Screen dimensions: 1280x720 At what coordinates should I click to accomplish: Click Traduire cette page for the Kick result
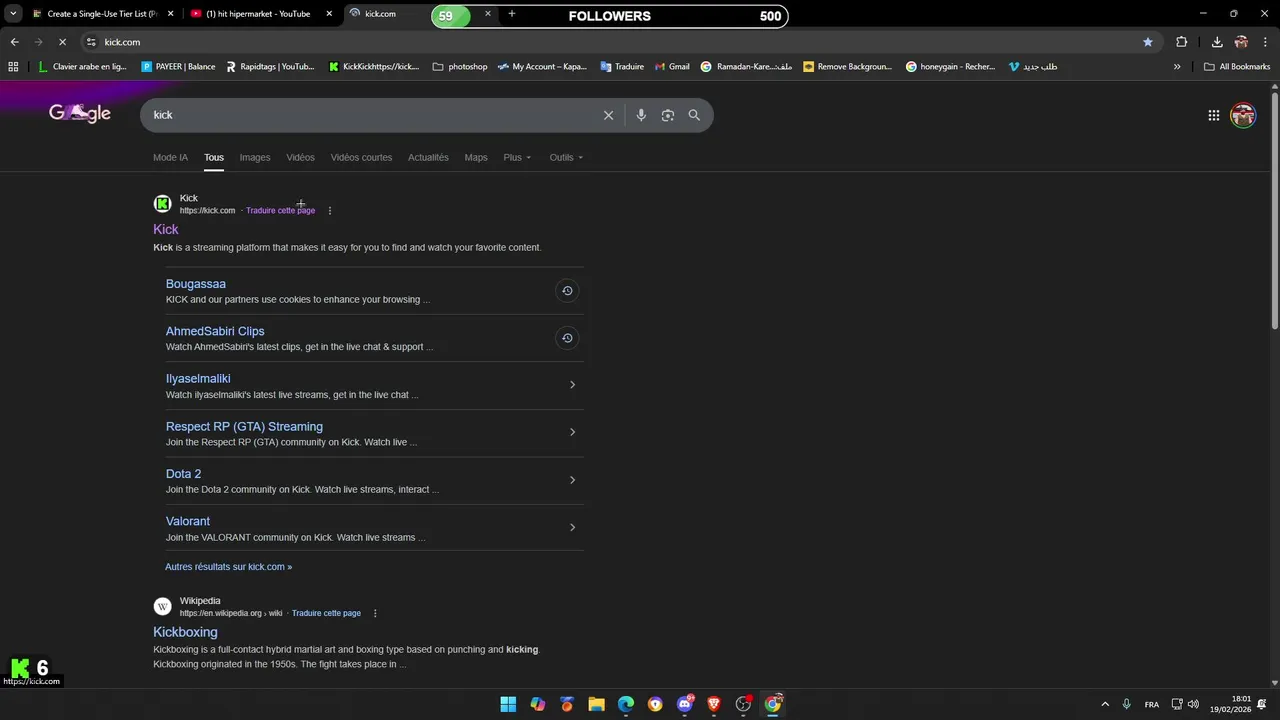pyautogui.click(x=280, y=211)
